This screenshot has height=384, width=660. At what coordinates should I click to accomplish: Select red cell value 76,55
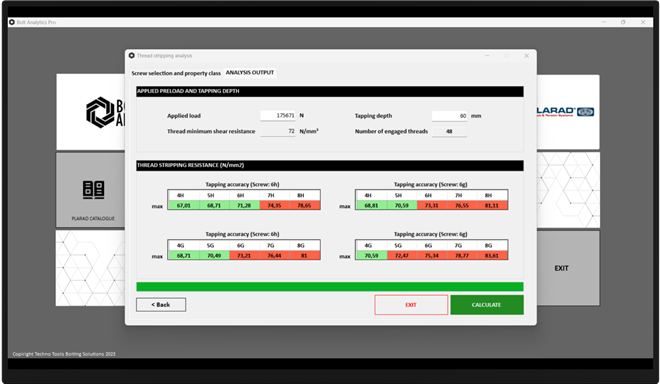tap(462, 205)
